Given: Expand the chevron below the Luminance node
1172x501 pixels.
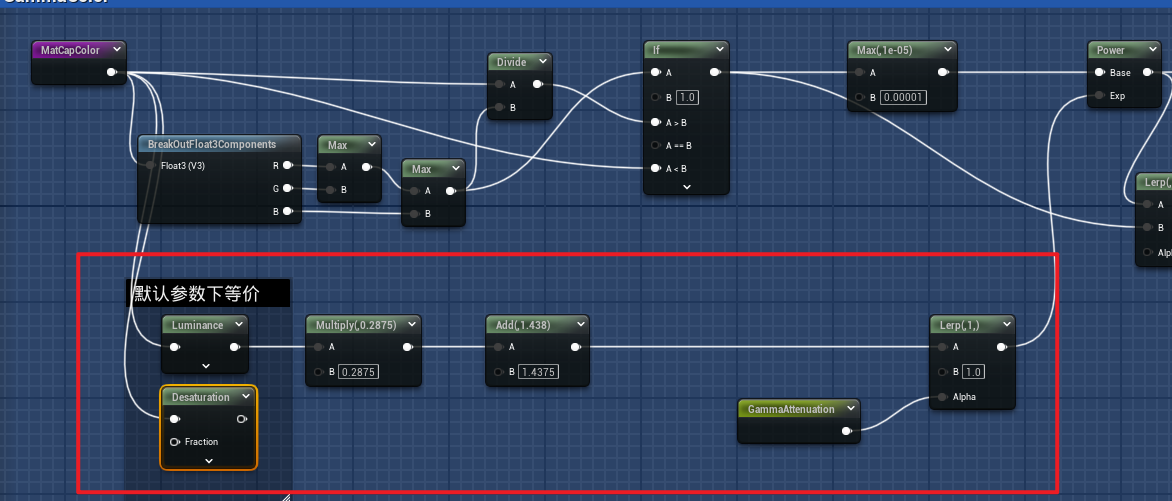Looking at the screenshot, I should [x=205, y=366].
